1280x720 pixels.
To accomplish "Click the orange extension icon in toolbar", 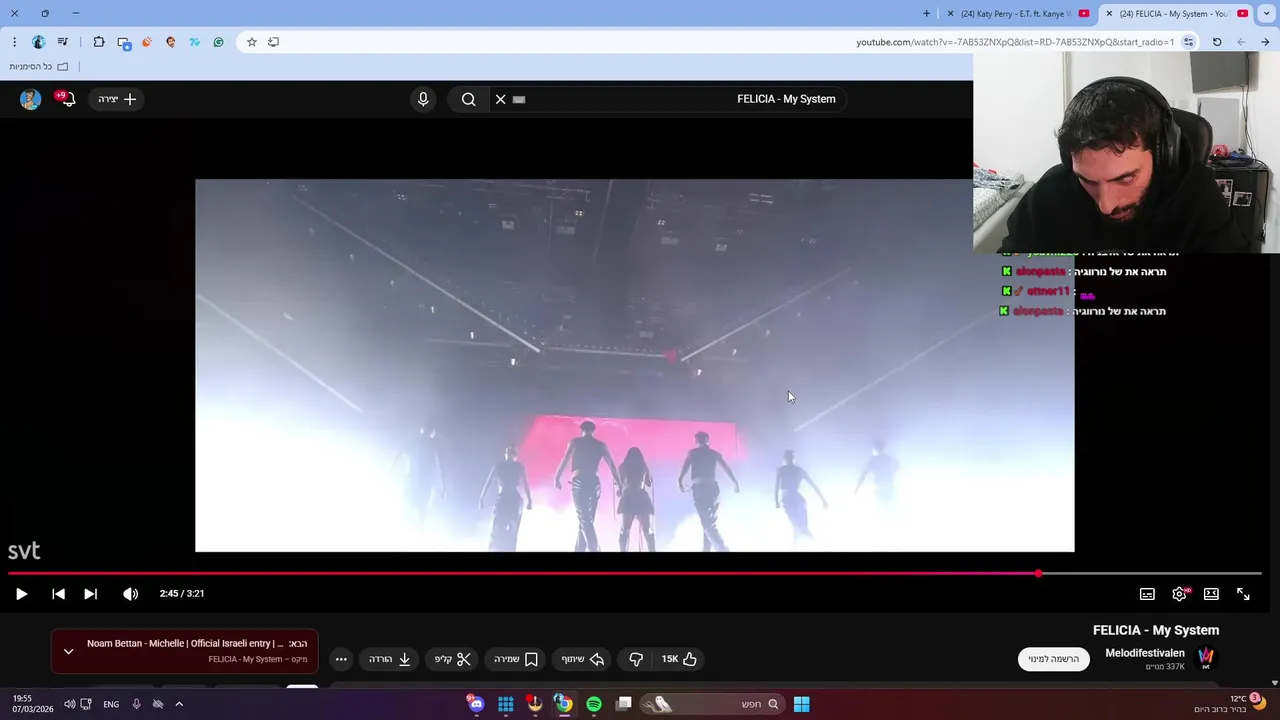I will tap(147, 42).
